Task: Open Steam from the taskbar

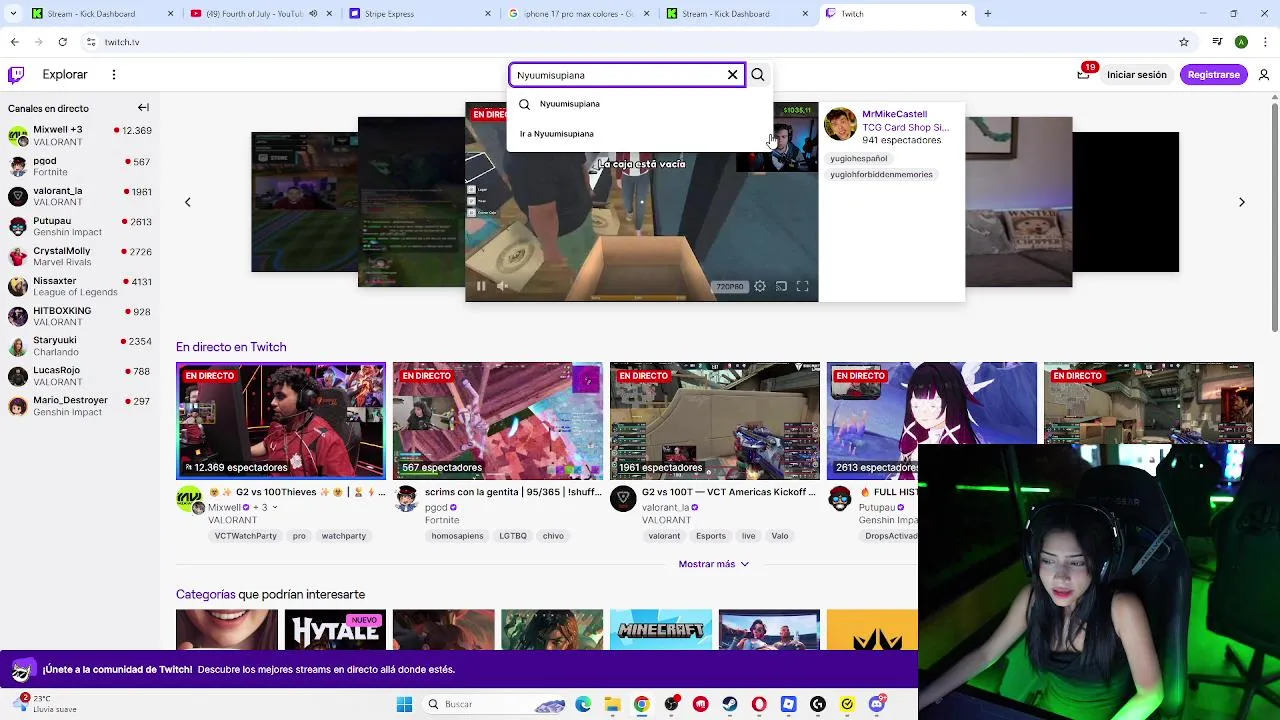Action: click(730, 704)
